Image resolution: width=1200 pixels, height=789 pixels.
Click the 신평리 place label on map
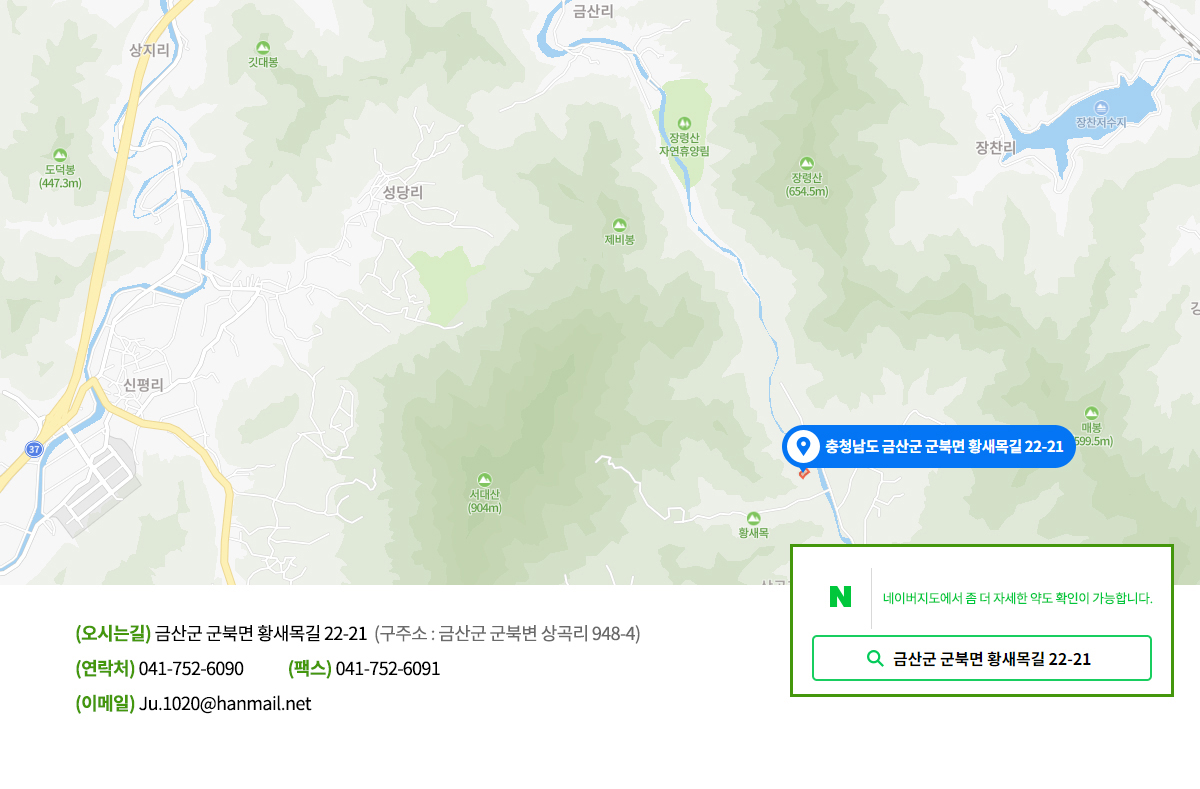coord(143,384)
